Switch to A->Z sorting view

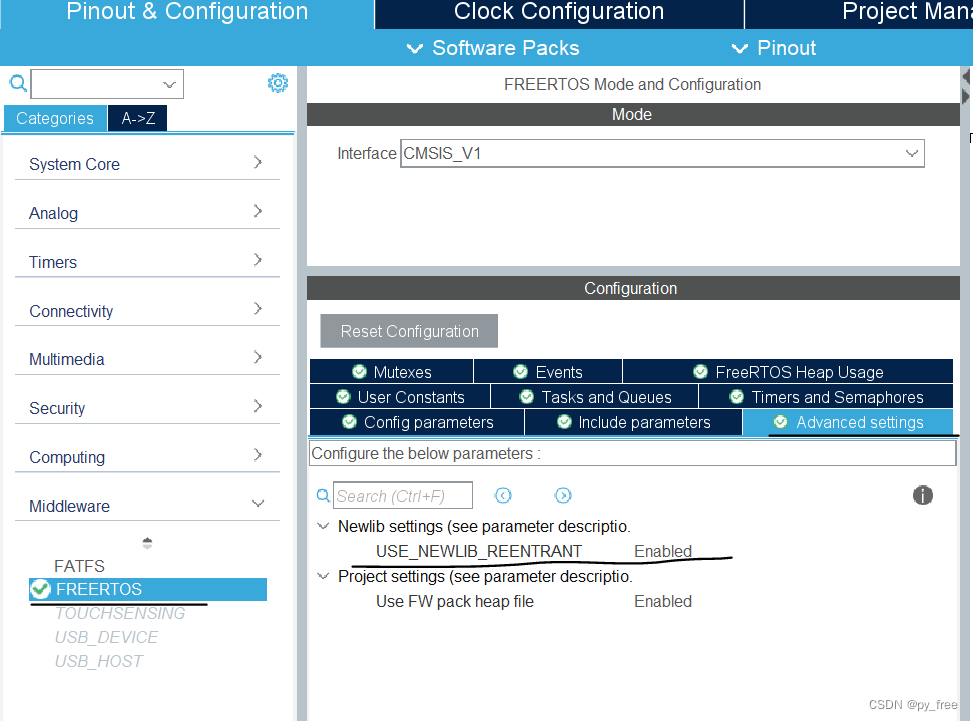[137, 118]
